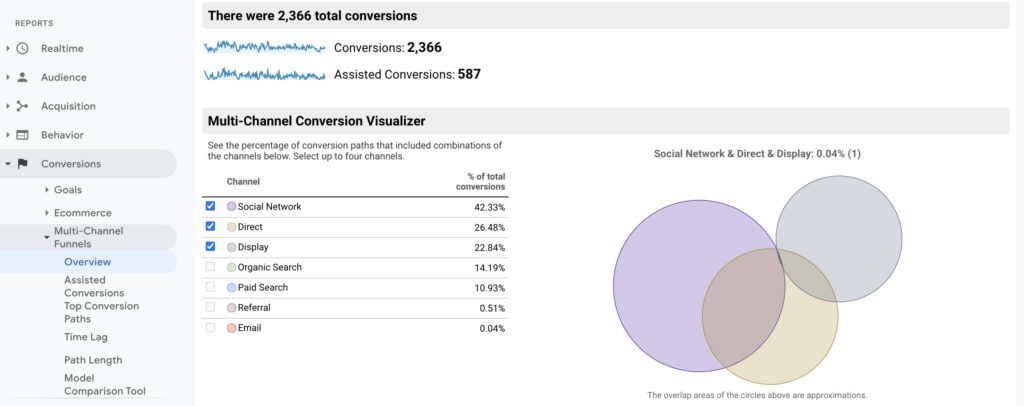Click the Behavior window icon
The image size is (1024, 406).
coord(22,135)
